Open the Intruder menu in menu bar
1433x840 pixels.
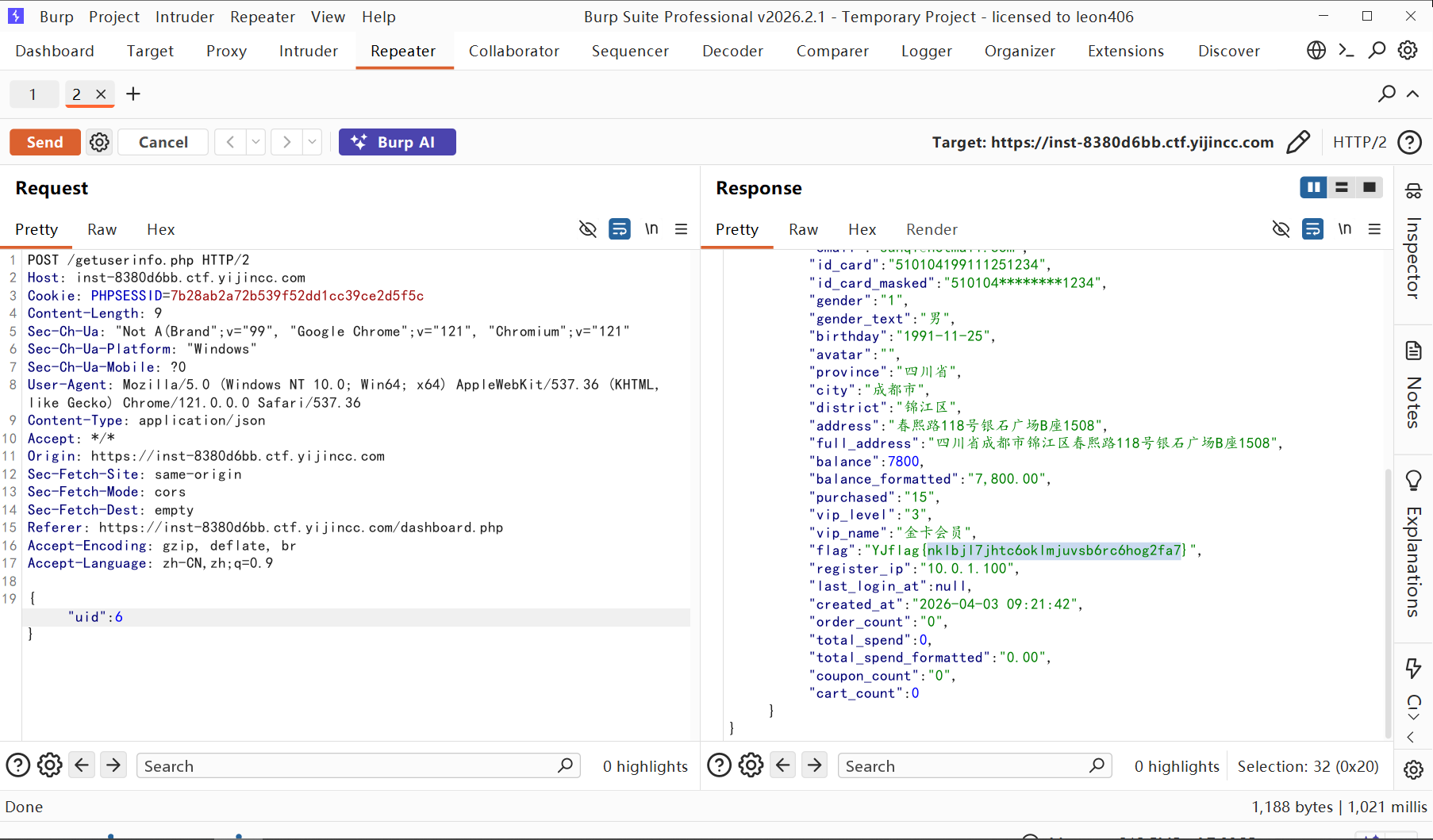(x=184, y=17)
